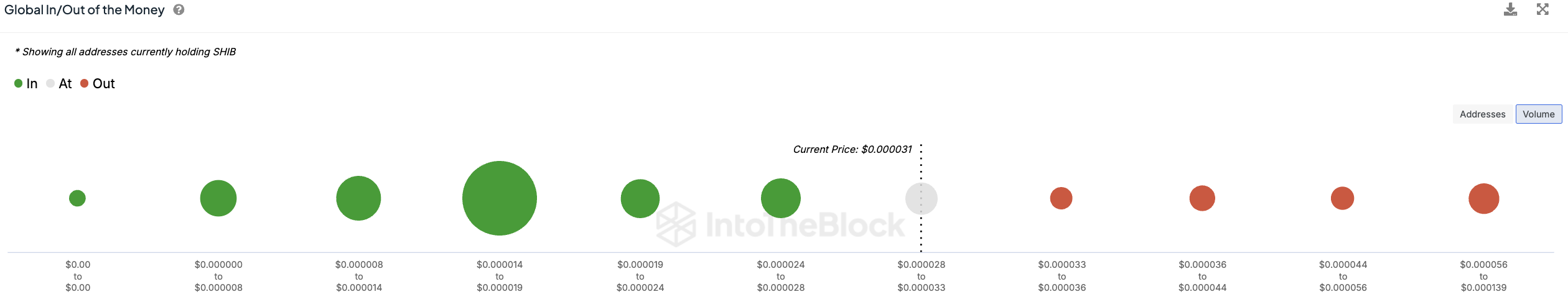Open the fullscreen expand icon
Screen dimensions: 1568x307
1542,9
